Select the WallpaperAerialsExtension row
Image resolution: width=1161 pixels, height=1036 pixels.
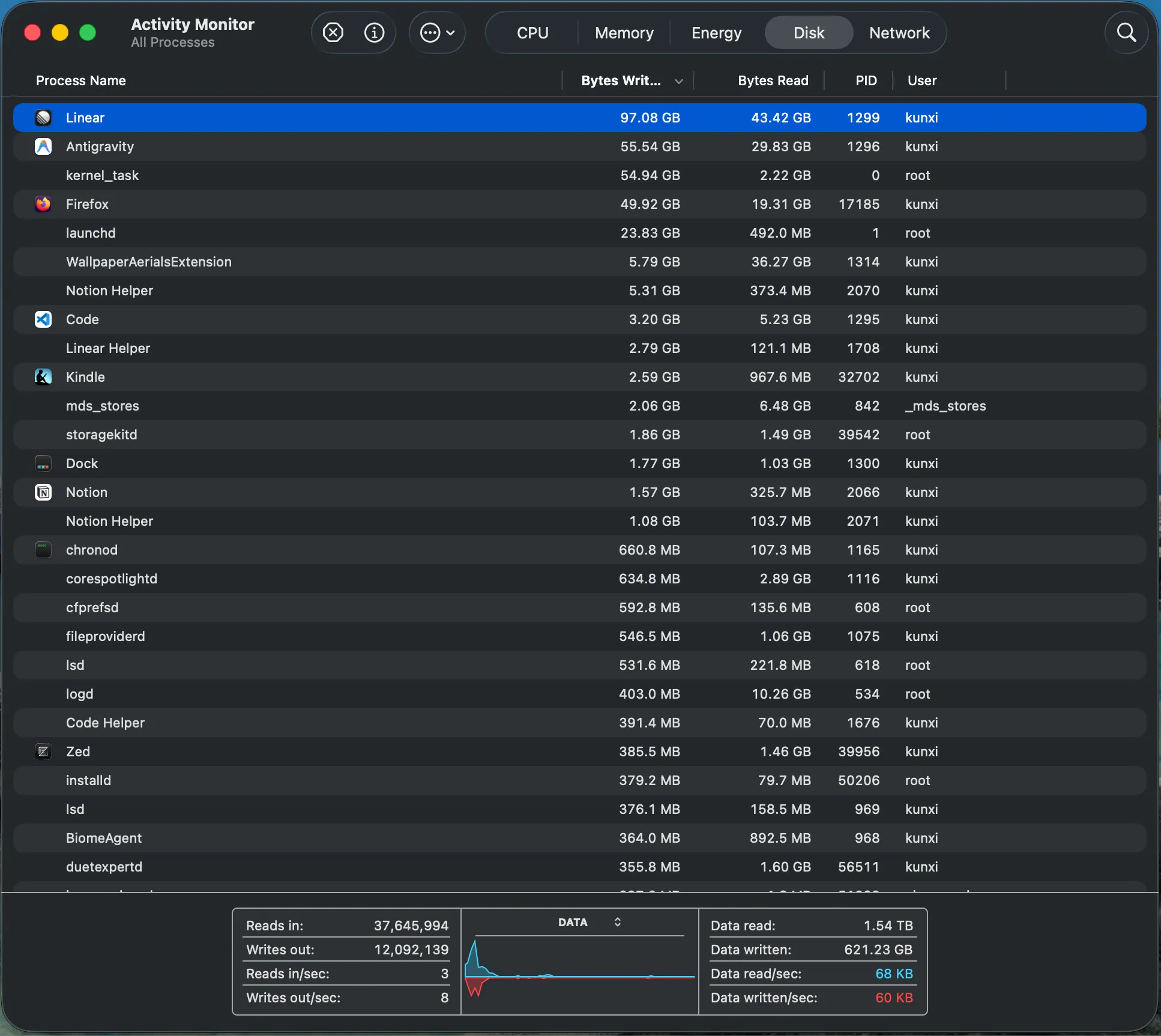(580, 262)
